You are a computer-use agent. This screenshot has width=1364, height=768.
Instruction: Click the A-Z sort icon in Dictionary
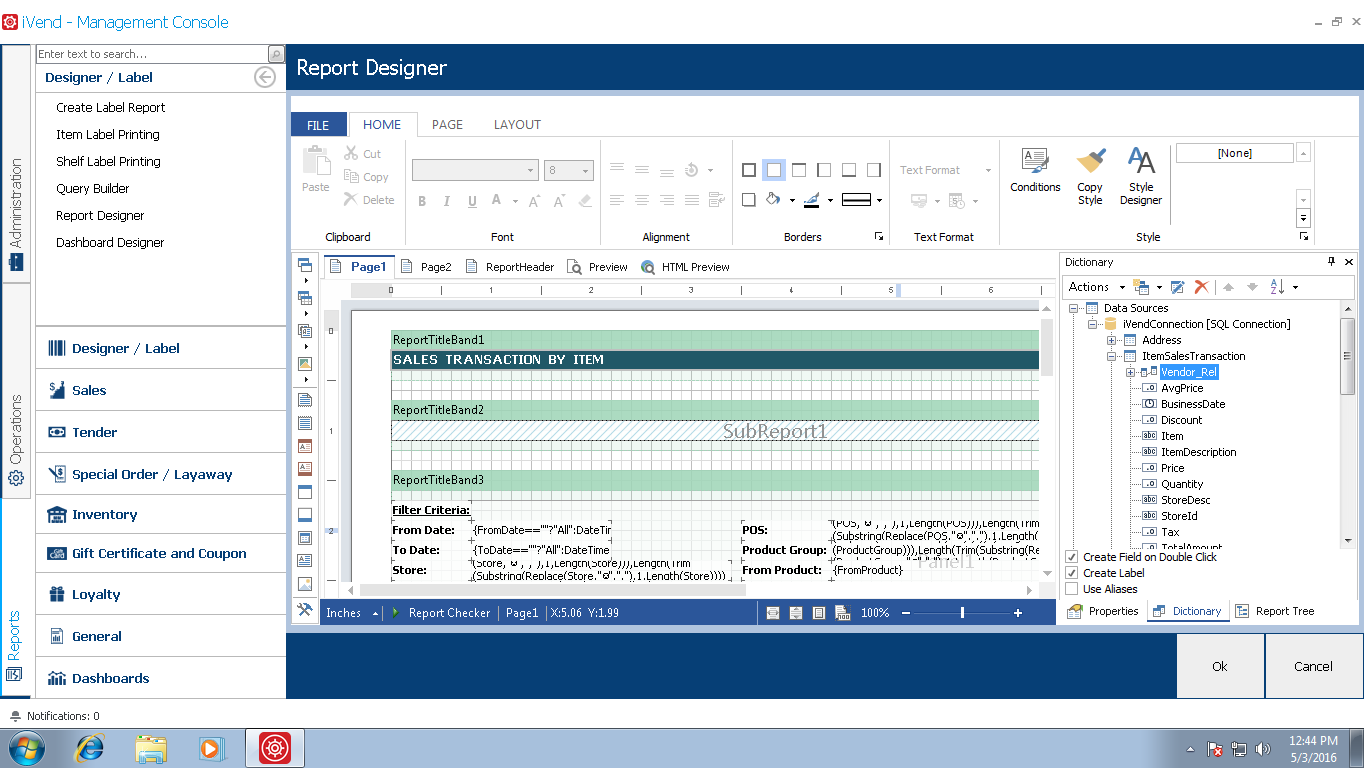[x=1277, y=287]
